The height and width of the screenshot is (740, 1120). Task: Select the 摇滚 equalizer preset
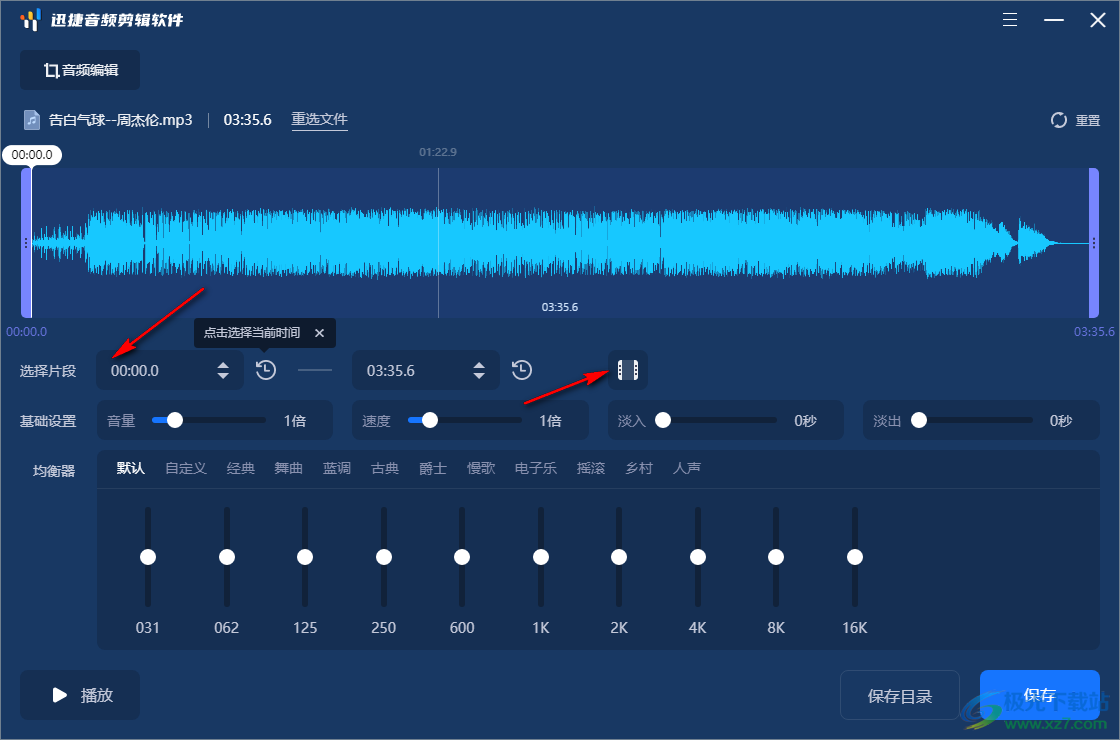click(x=591, y=468)
